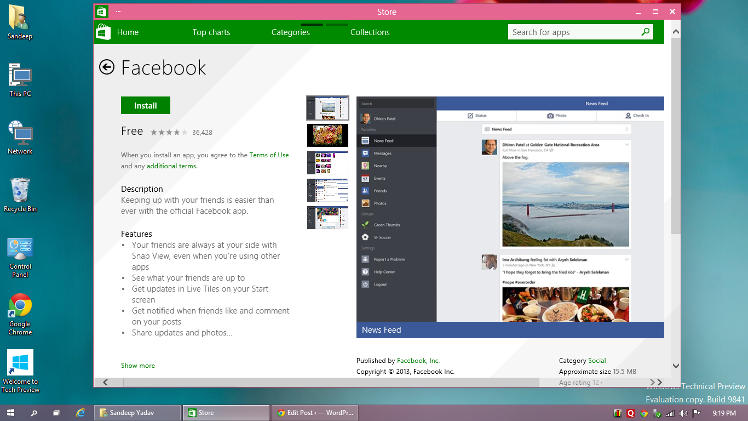Select the fourth screenshot thumbnail
Viewport: 748px width, 421px height.
pos(327,190)
